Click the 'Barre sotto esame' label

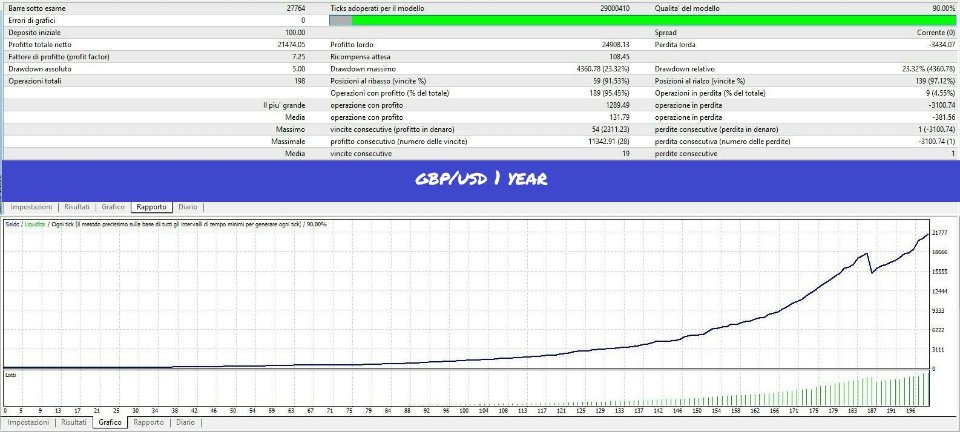[x=37, y=9]
